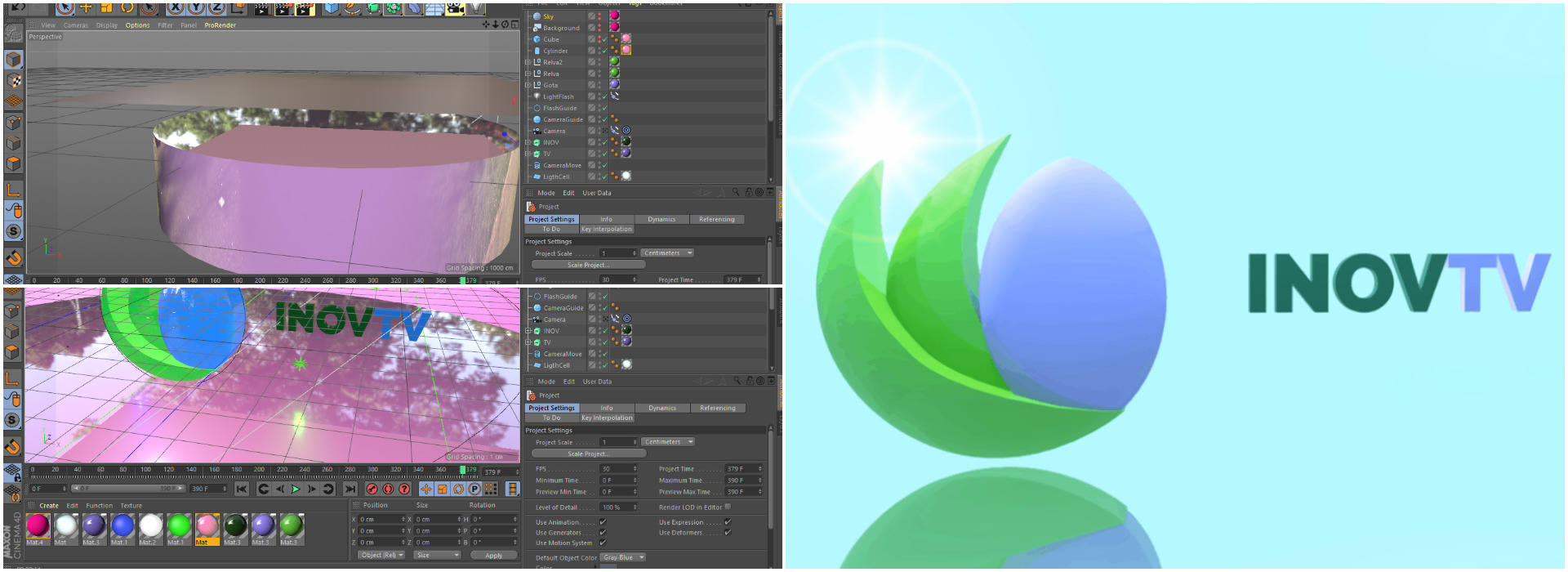Open Centimeters unit dropdown in lower attribute panel
Image resolution: width=1568 pixels, height=572 pixels.
(x=668, y=442)
